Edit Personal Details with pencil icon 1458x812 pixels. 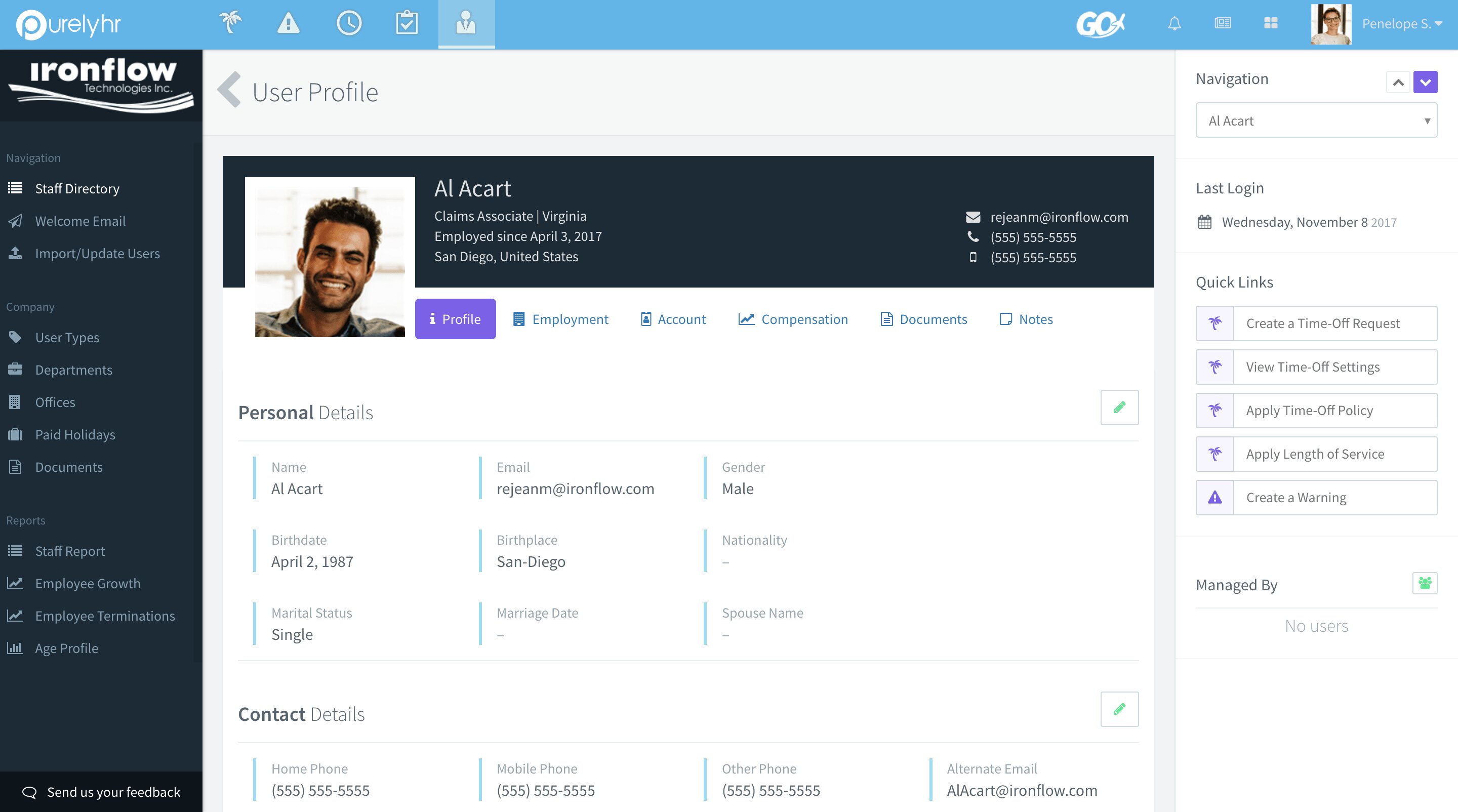[x=1119, y=408]
